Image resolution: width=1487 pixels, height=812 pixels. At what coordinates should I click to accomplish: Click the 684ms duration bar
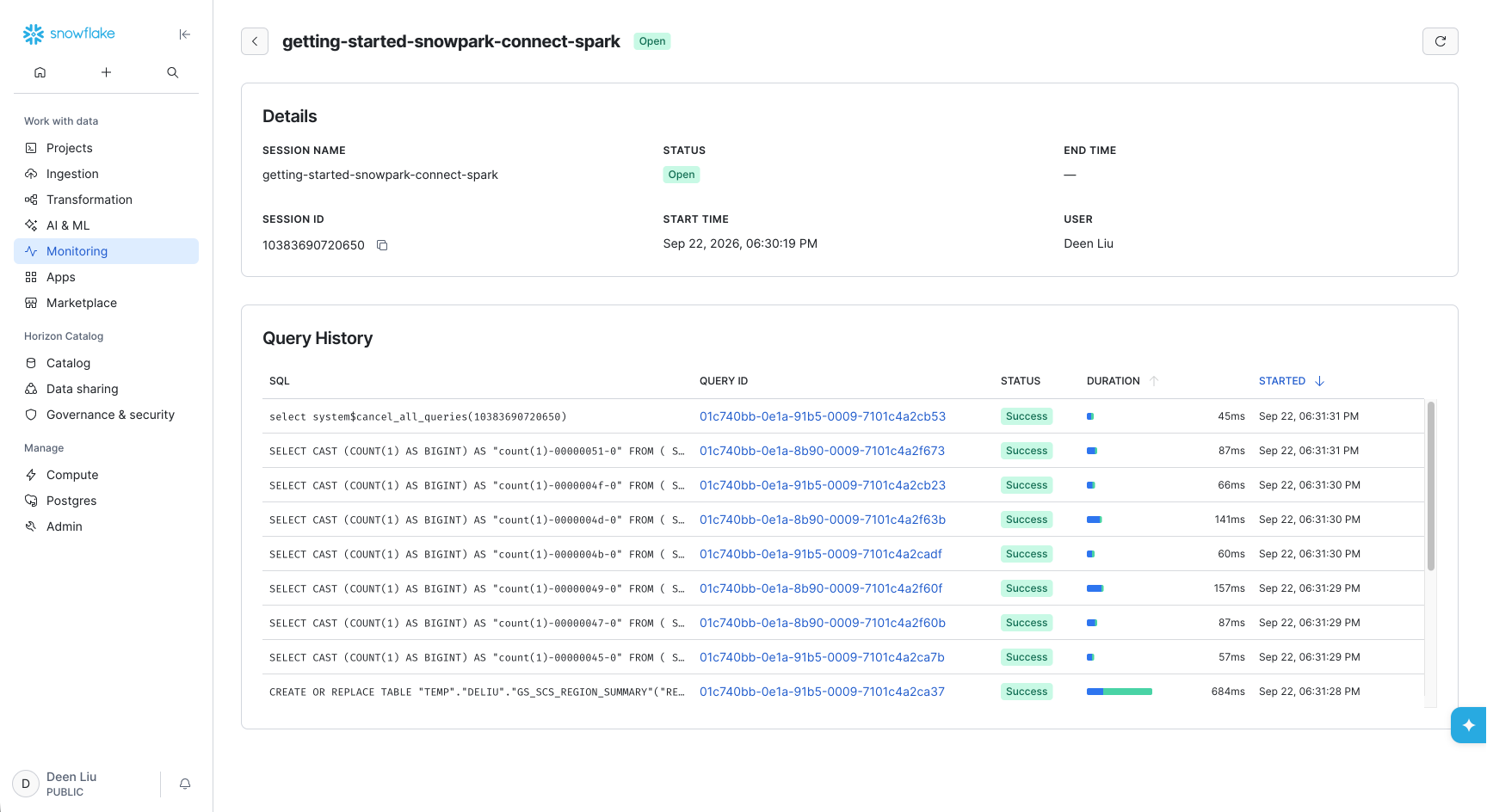pos(1120,692)
